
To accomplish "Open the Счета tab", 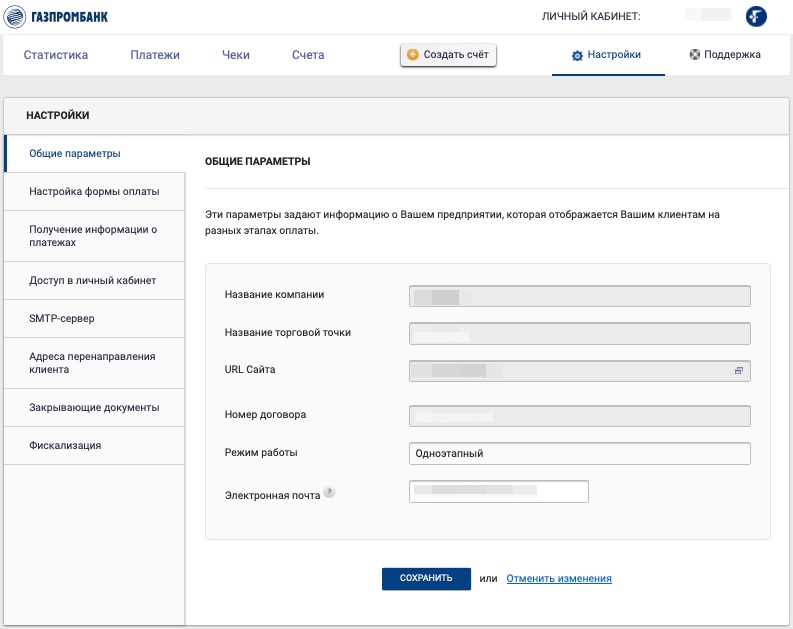I will (x=308, y=55).
